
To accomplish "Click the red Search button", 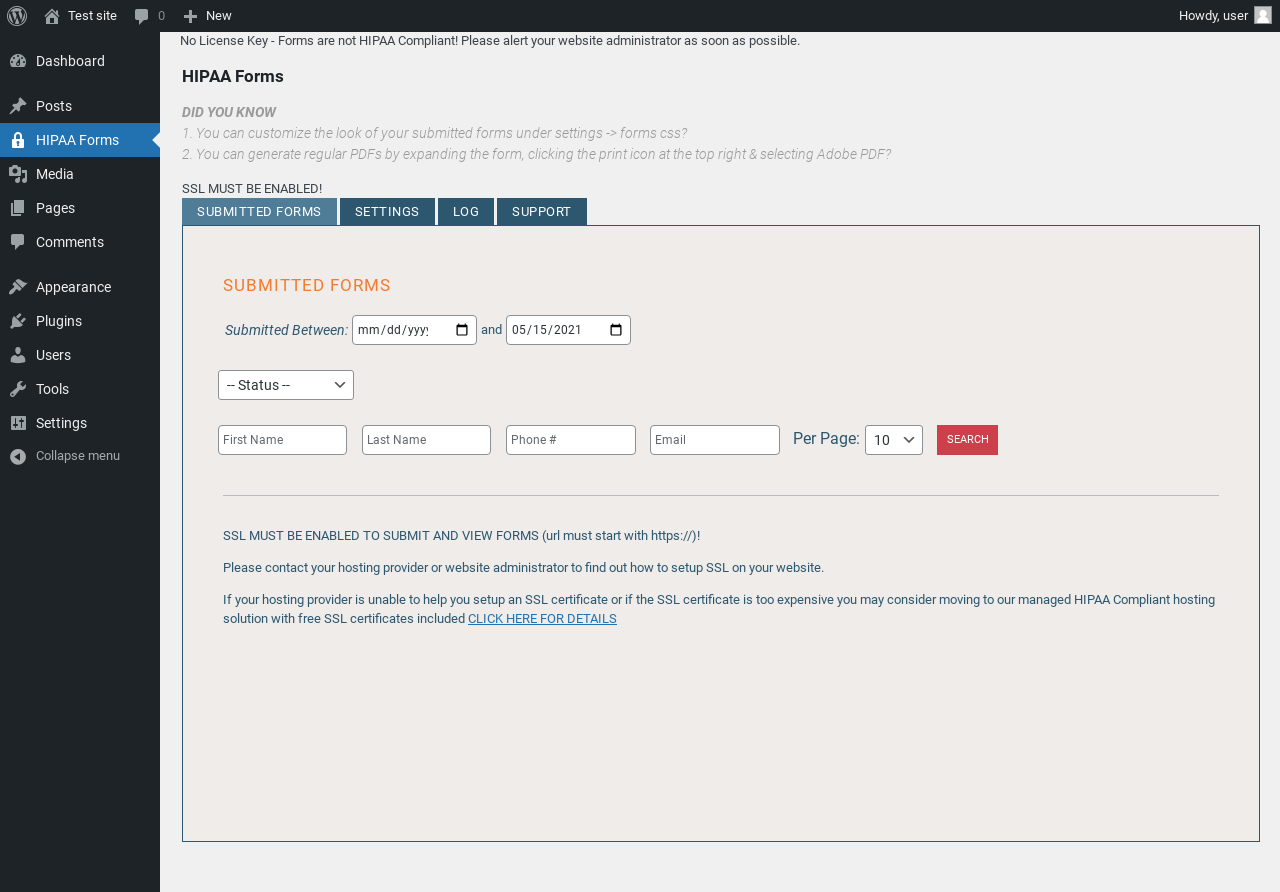I will (967, 440).
